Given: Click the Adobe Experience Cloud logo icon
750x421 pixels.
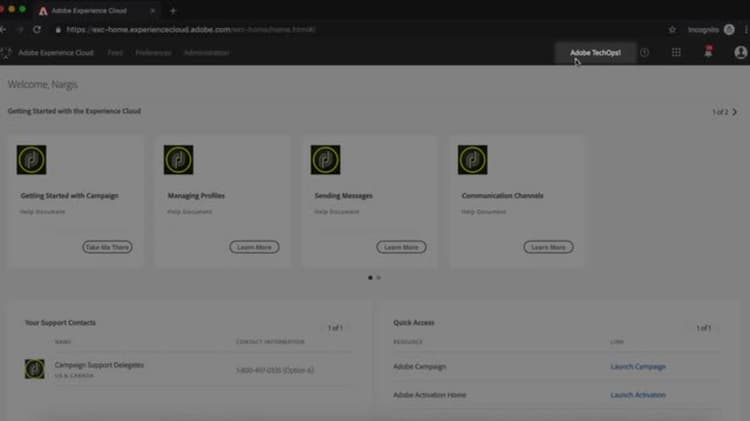Looking at the screenshot, I should [6, 53].
